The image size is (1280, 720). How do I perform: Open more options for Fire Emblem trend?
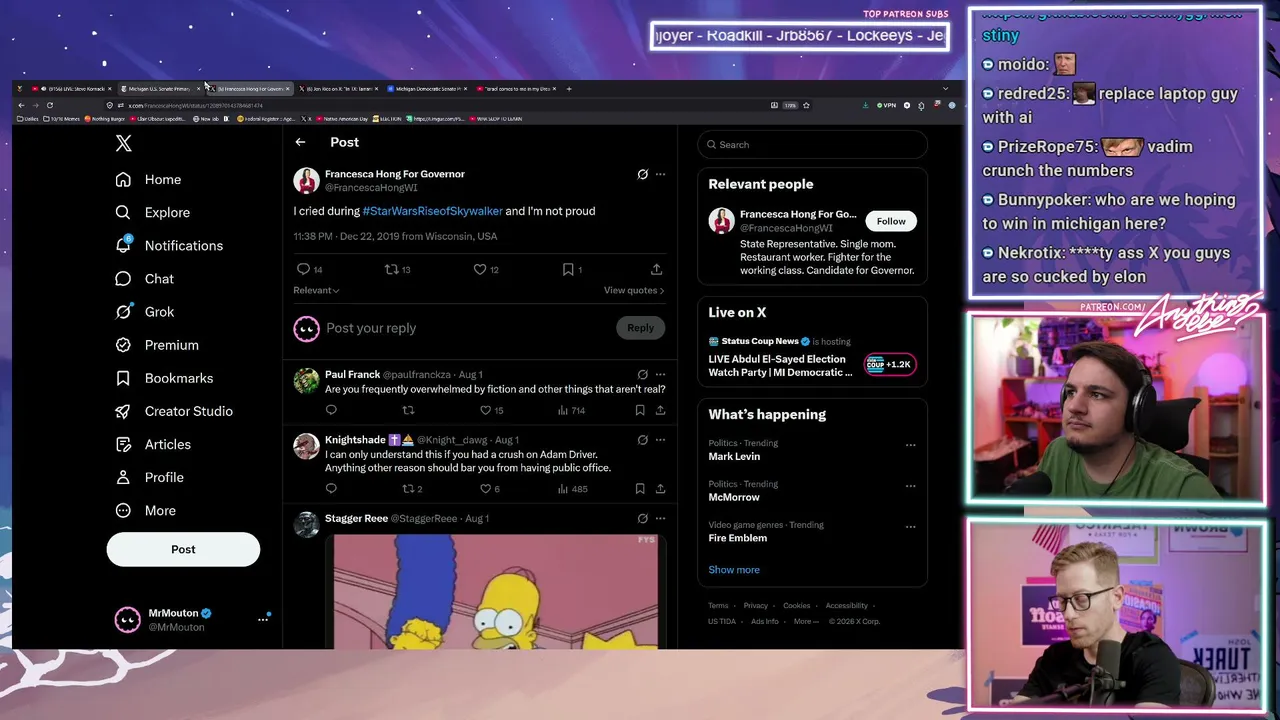click(x=910, y=527)
